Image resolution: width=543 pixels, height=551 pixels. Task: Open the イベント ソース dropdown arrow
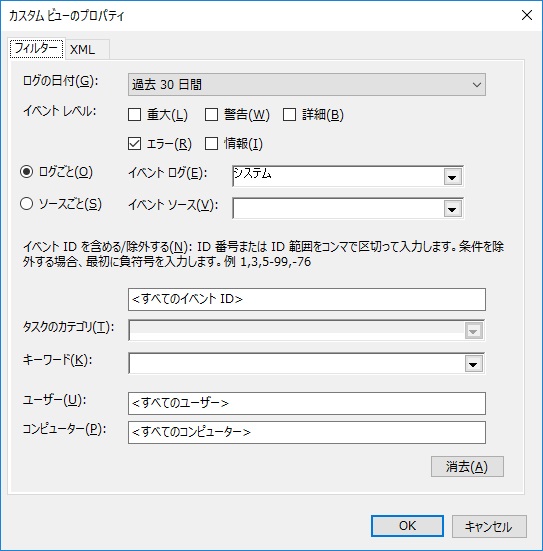tap(452, 209)
